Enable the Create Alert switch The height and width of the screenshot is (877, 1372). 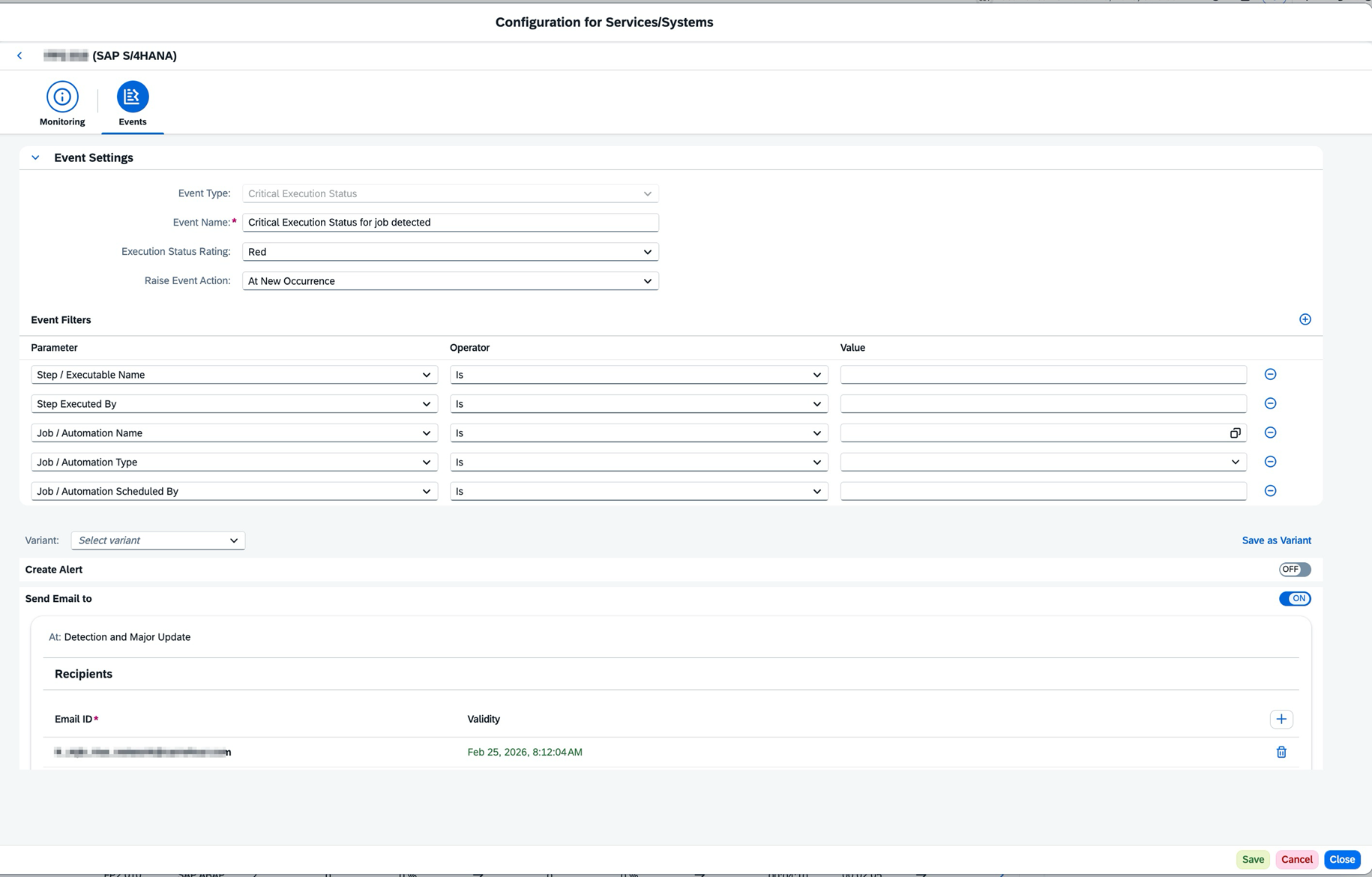point(1294,570)
